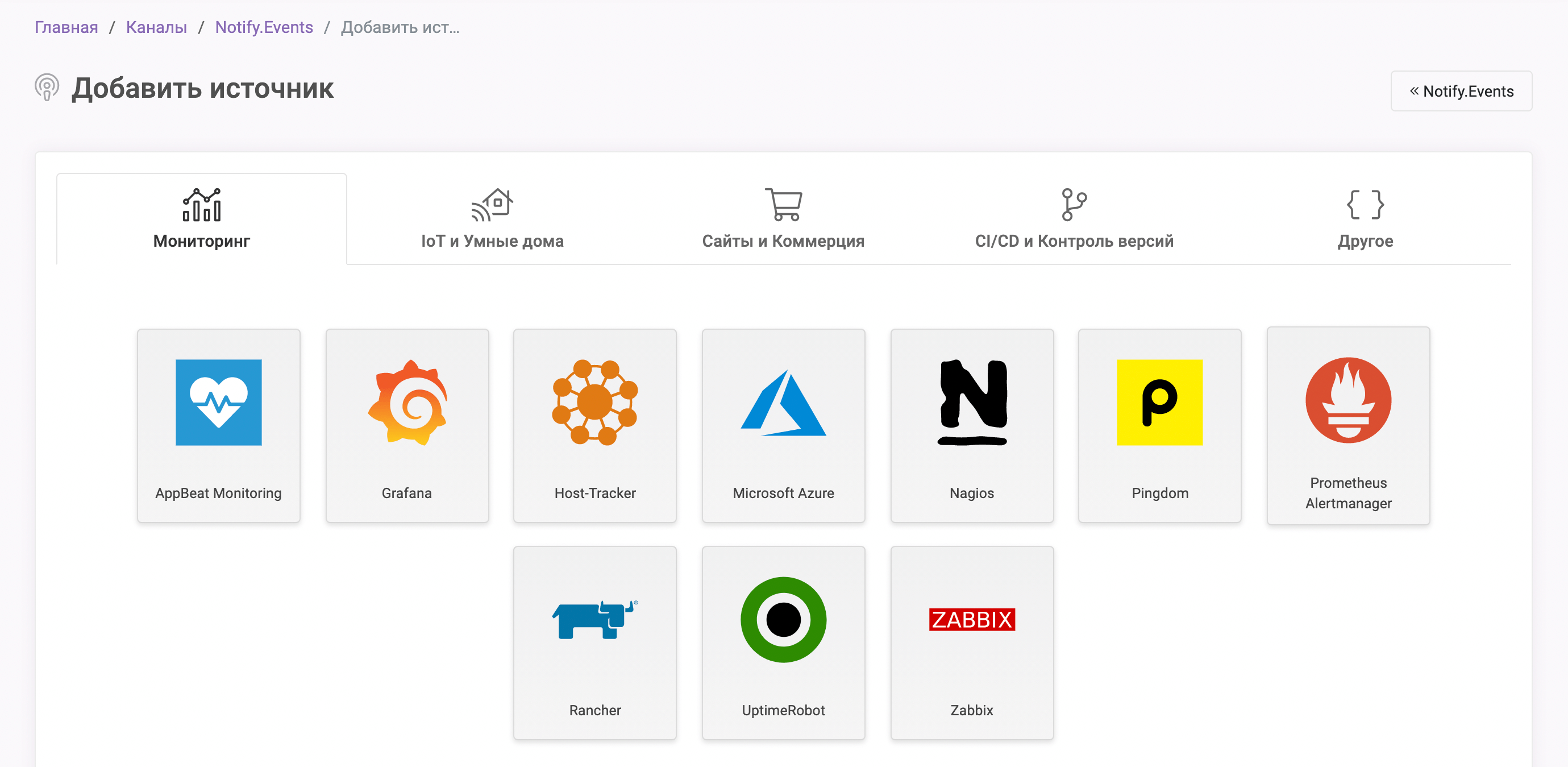The width and height of the screenshot is (1568, 767).
Task: Click the red Zabbix logo
Action: point(972,620)
